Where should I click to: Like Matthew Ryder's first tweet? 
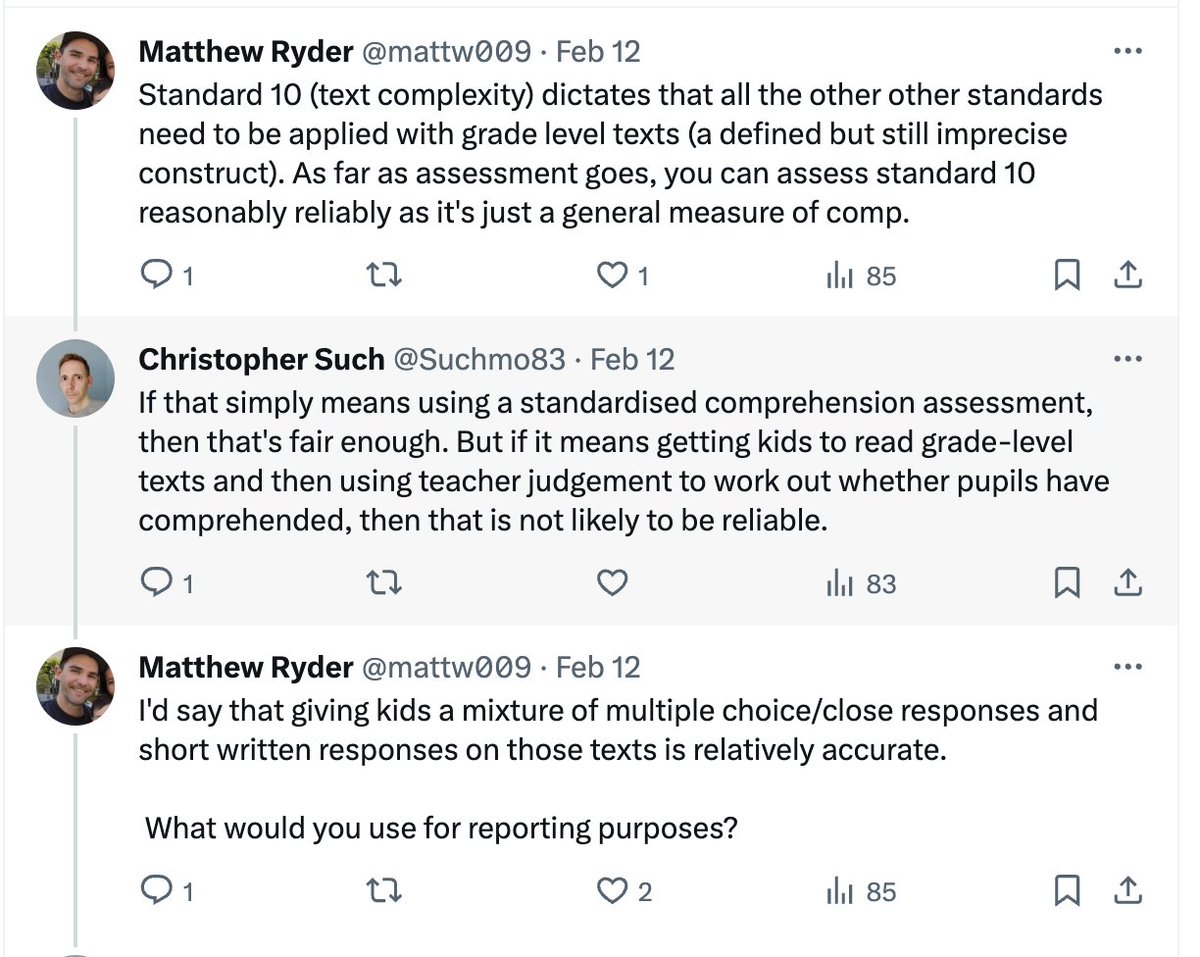[x=622, y=275]
